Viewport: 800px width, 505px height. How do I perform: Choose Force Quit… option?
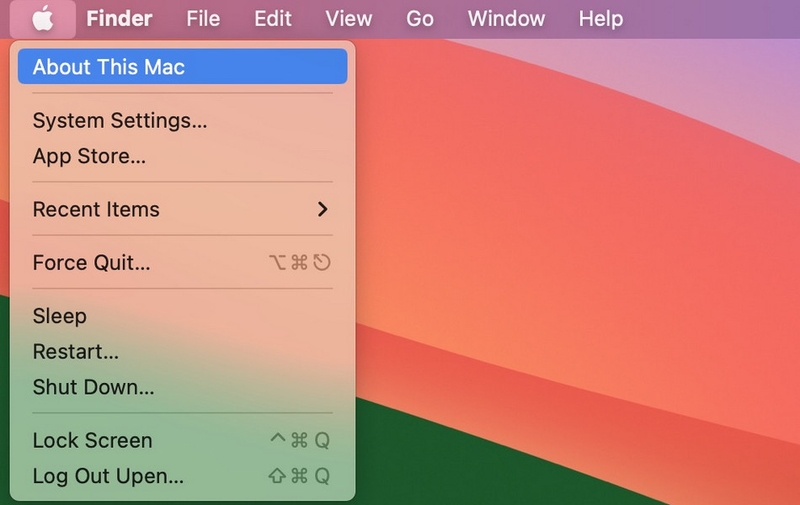(183, 263)
